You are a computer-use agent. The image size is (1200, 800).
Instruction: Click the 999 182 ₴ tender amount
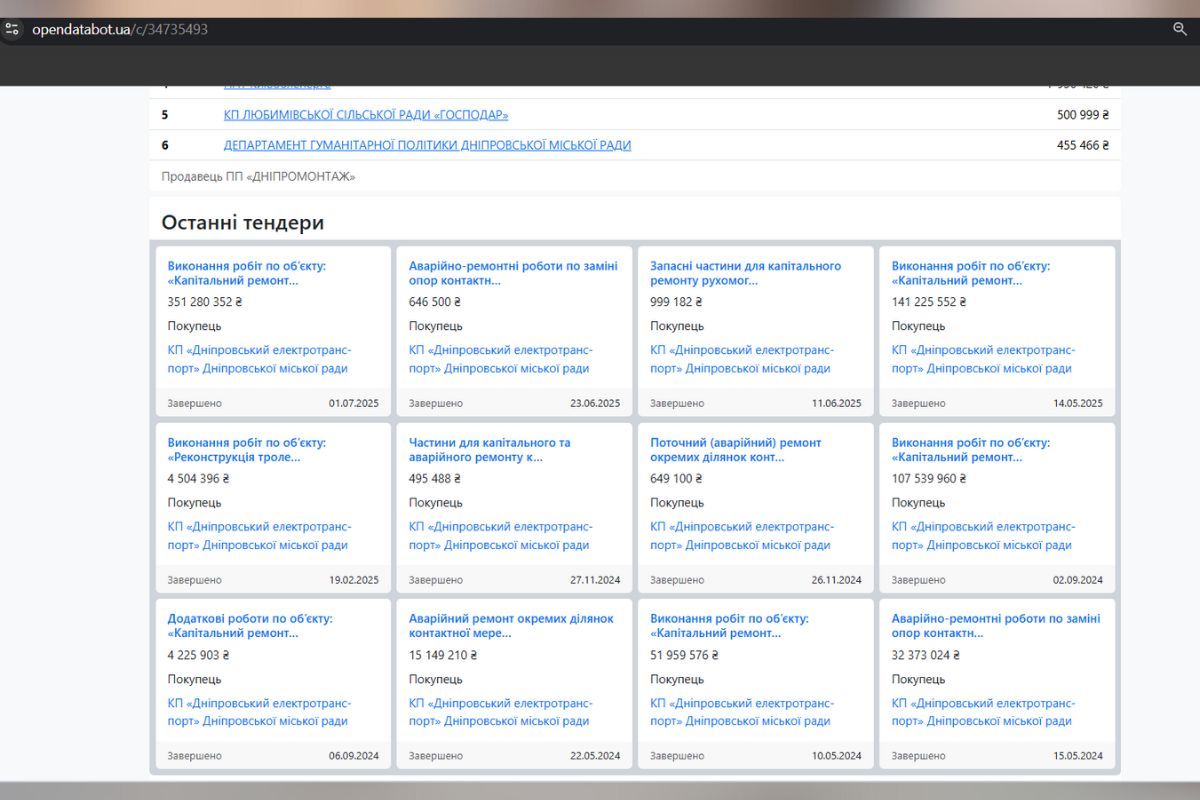click(676, 302)
